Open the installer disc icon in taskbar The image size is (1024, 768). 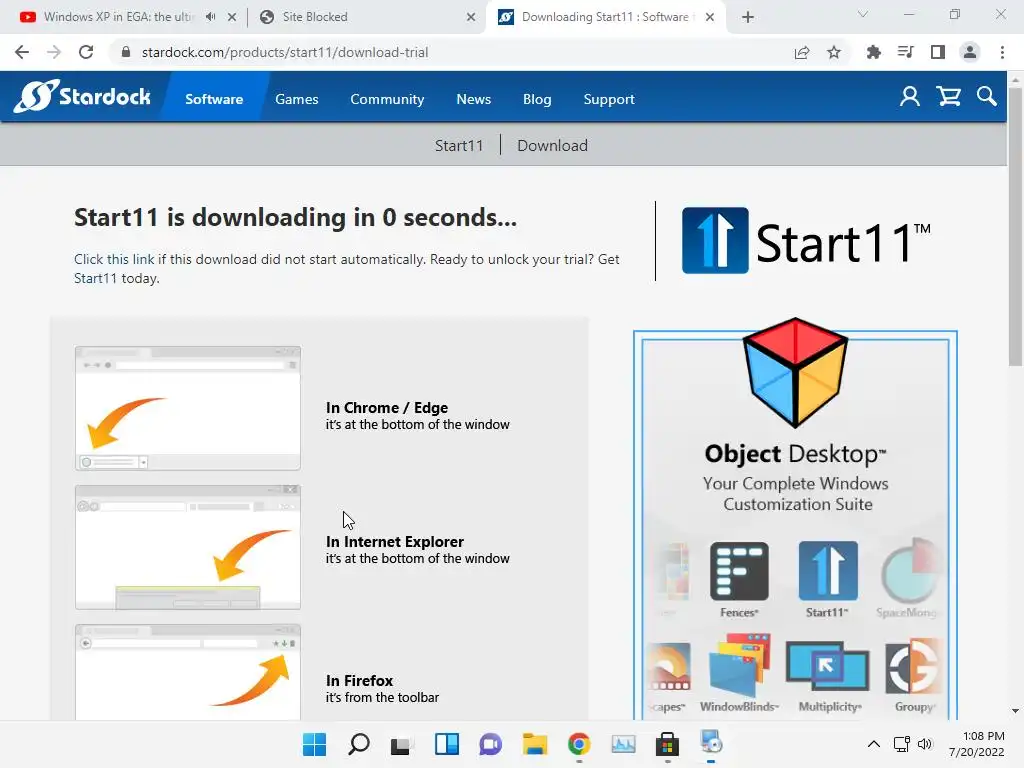pyautogui.click(x=711, y=743)
